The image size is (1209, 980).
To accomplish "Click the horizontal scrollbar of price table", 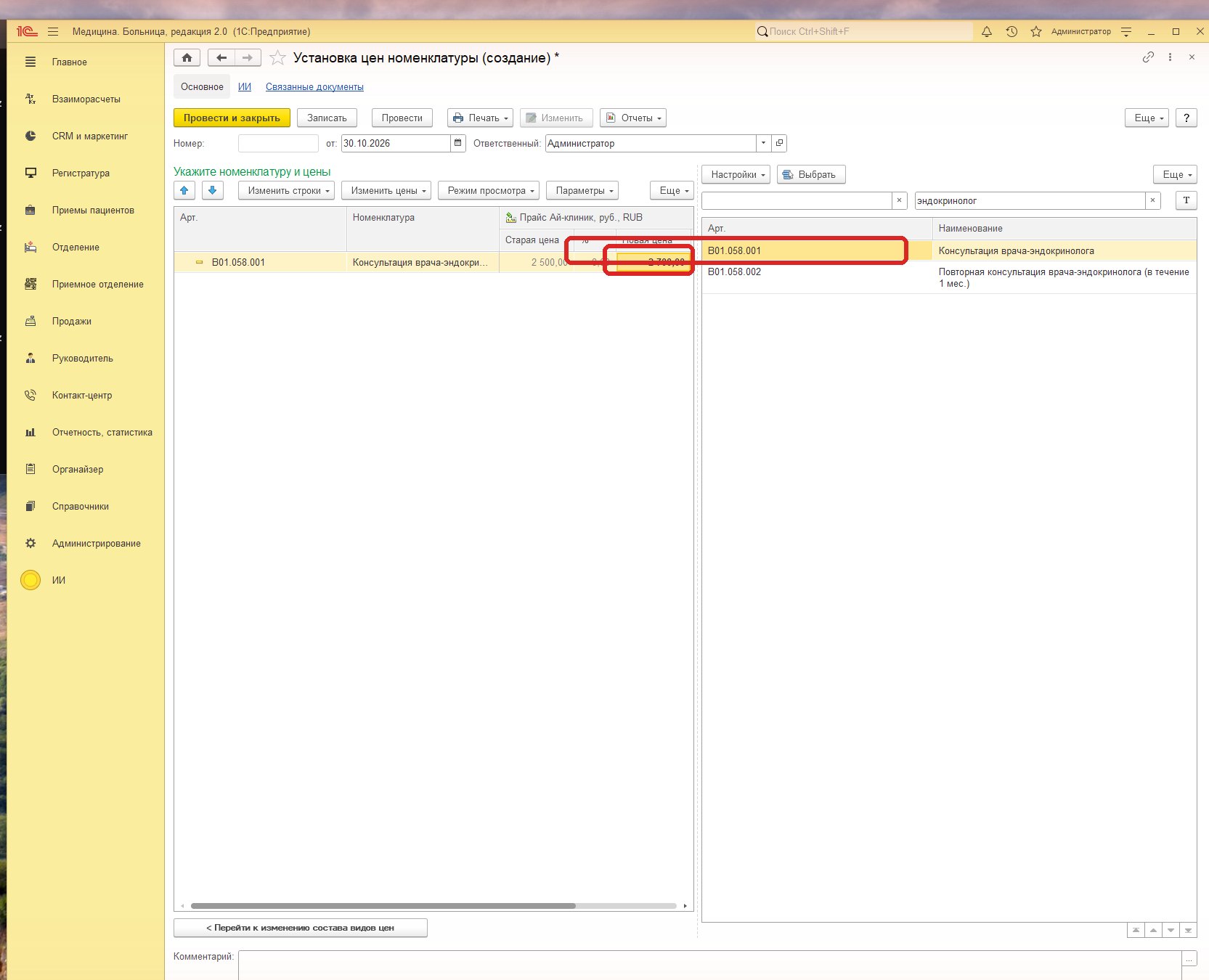I will click(383, 906).
